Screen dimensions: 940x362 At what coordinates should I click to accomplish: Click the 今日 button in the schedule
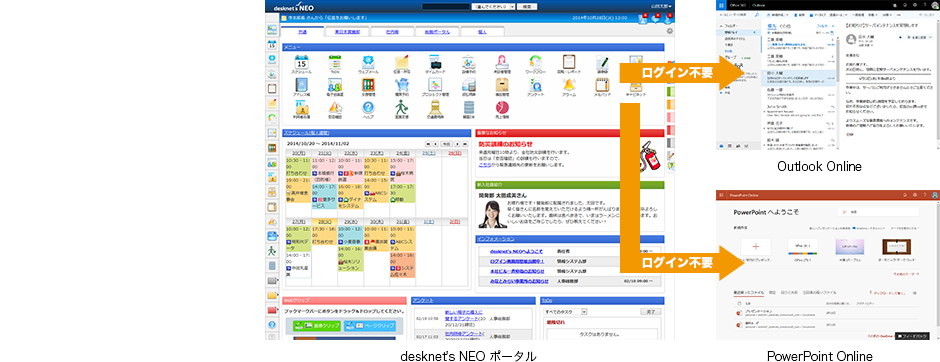click(446, 144)
